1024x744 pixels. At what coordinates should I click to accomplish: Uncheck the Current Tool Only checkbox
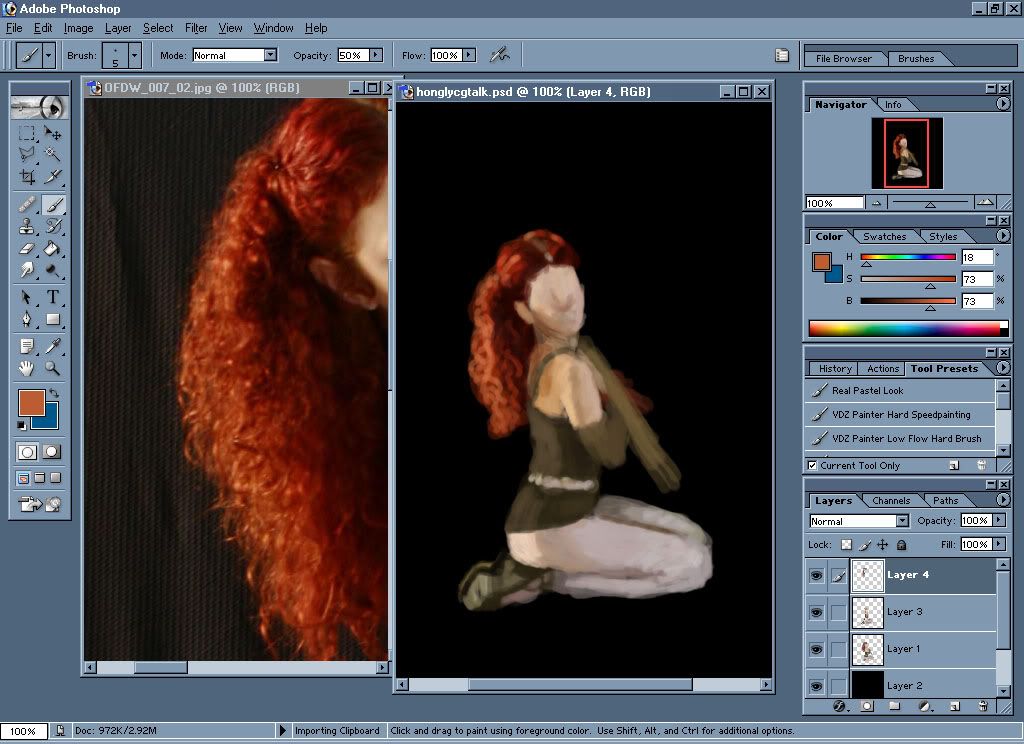point(812,466)
